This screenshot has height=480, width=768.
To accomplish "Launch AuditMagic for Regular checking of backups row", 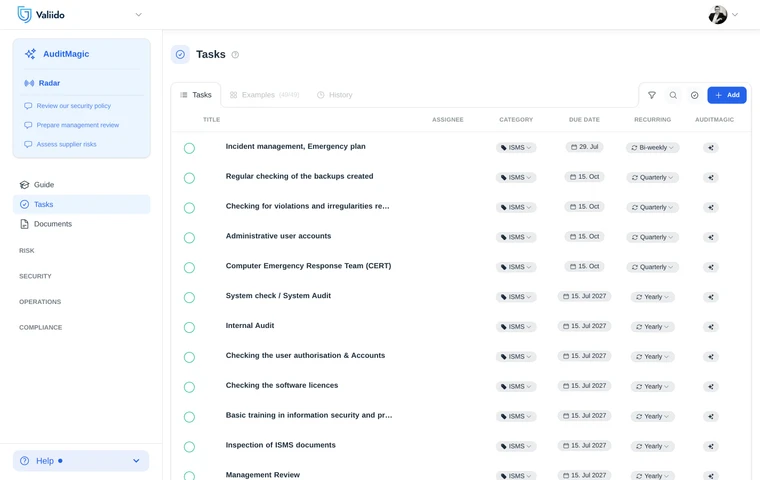I will pyautogui.click(x=711, y=177).
